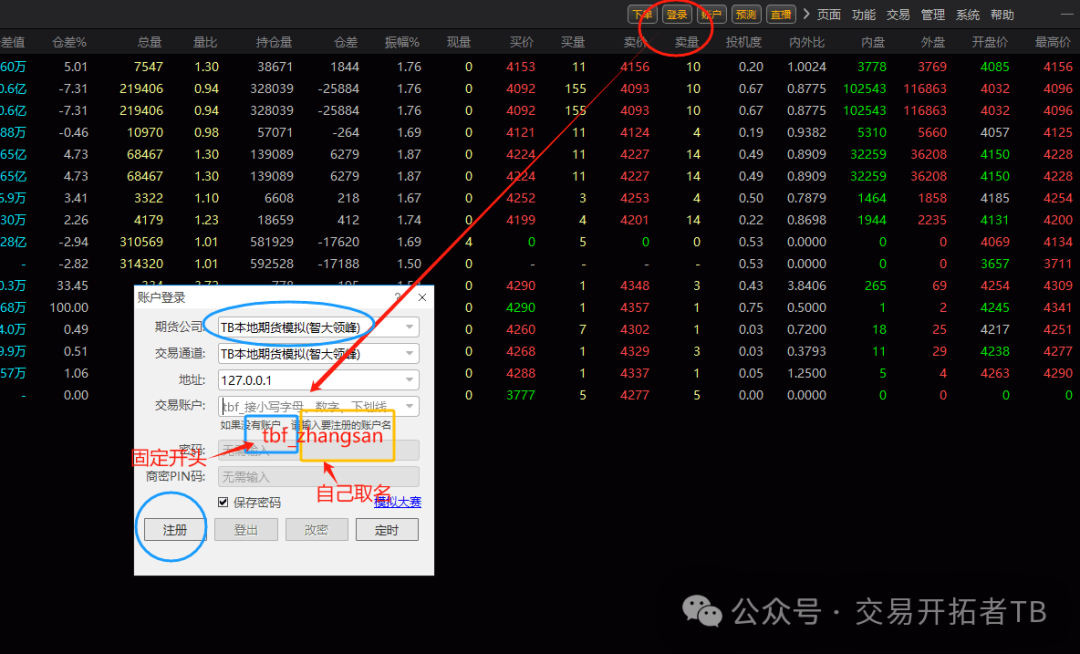1080x654 pixels.
Task: Open the 系统 menu
Action: click(x=967, y=14)
